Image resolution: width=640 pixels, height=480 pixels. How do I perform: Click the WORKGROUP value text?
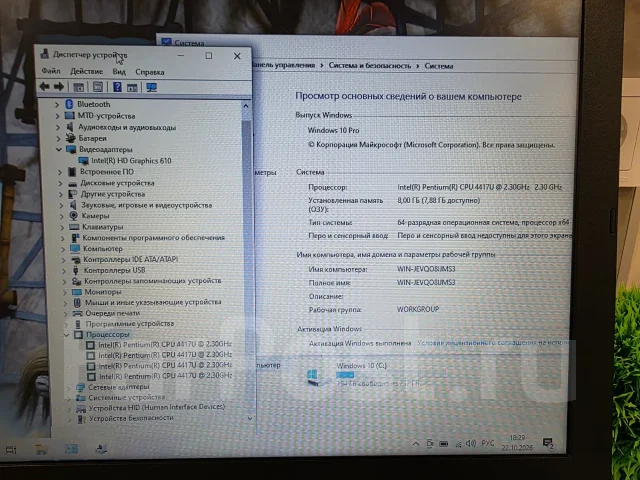pos(418,309)
